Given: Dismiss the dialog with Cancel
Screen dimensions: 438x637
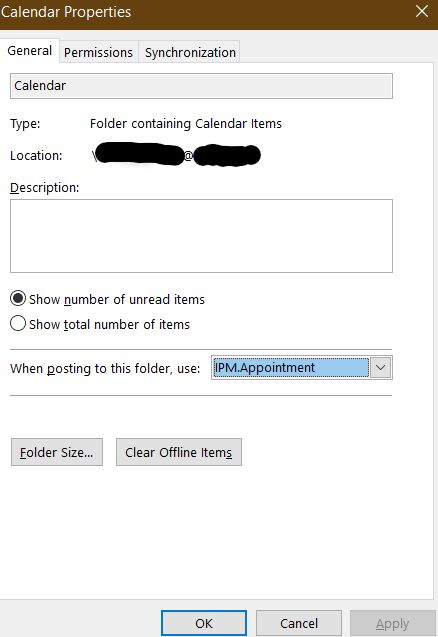Looking at the screenshot, I should [299, 623].
